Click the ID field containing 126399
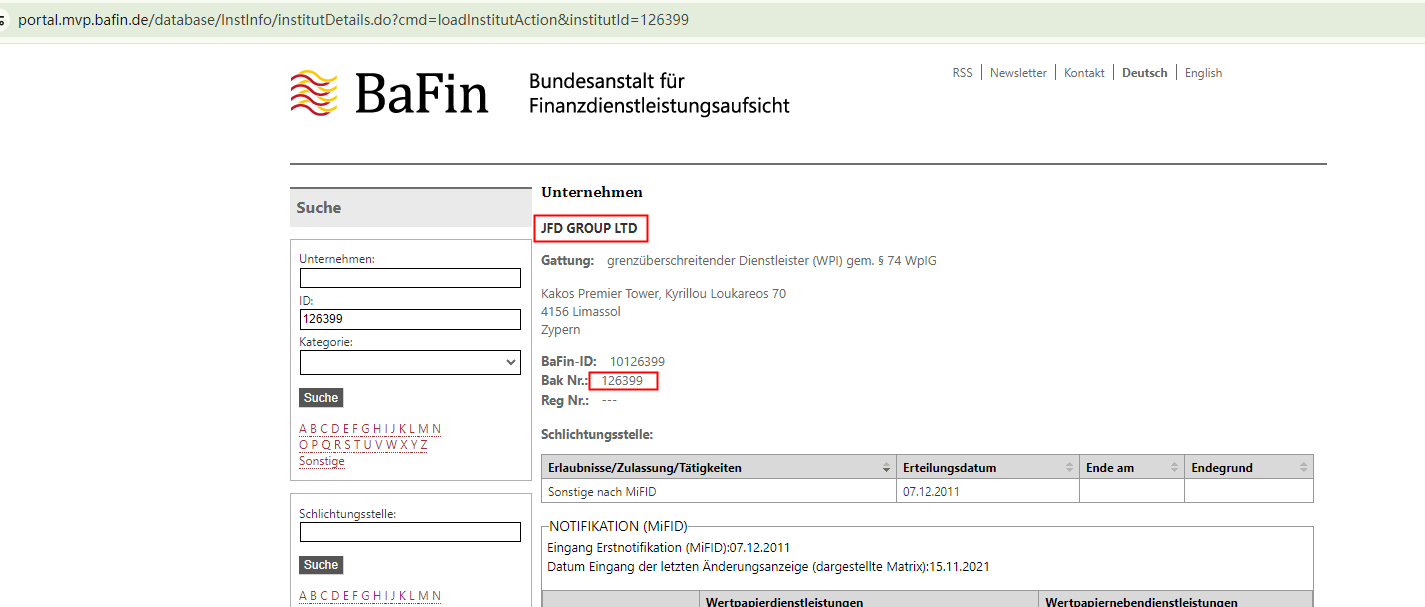Screen dimensions: 1425x607 point(410,319)
